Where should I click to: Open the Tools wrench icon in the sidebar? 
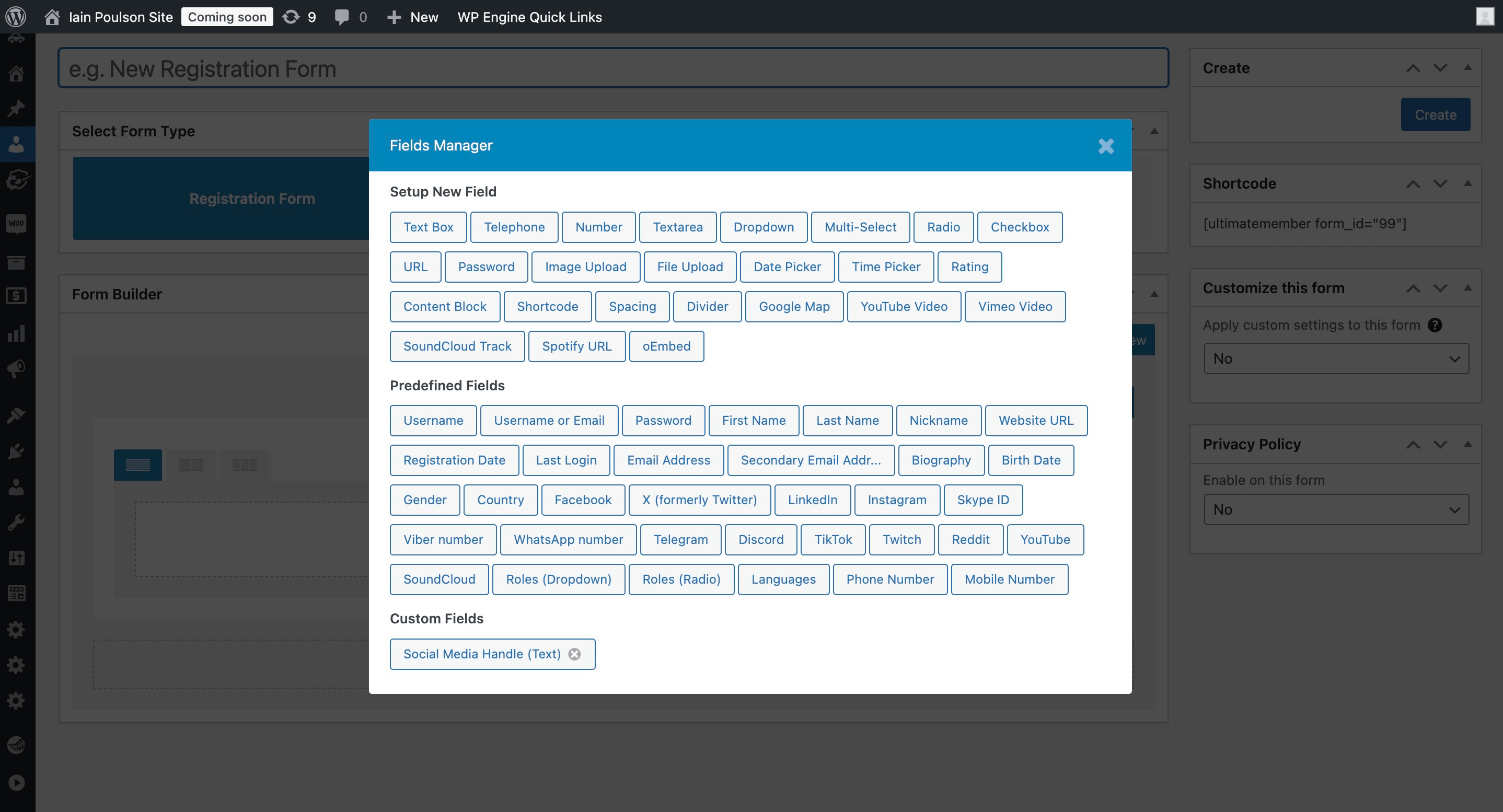point(16,522)
